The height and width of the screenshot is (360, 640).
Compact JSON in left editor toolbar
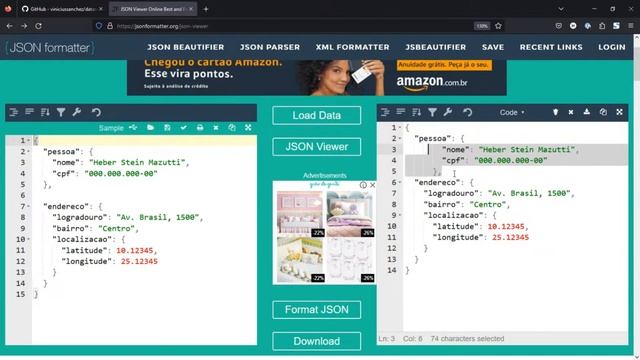(x=29, y=112)
